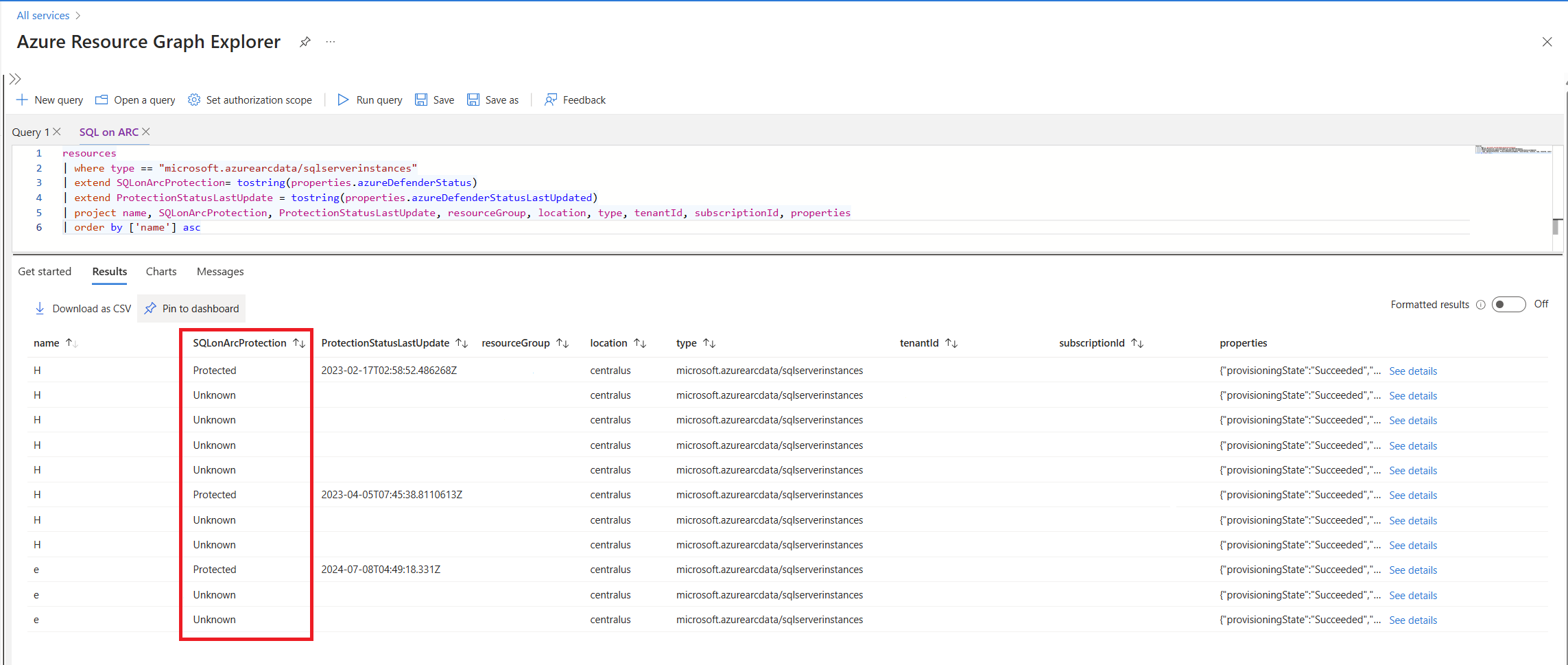
Task: Run query with the play icon
Action: [343, 100]
